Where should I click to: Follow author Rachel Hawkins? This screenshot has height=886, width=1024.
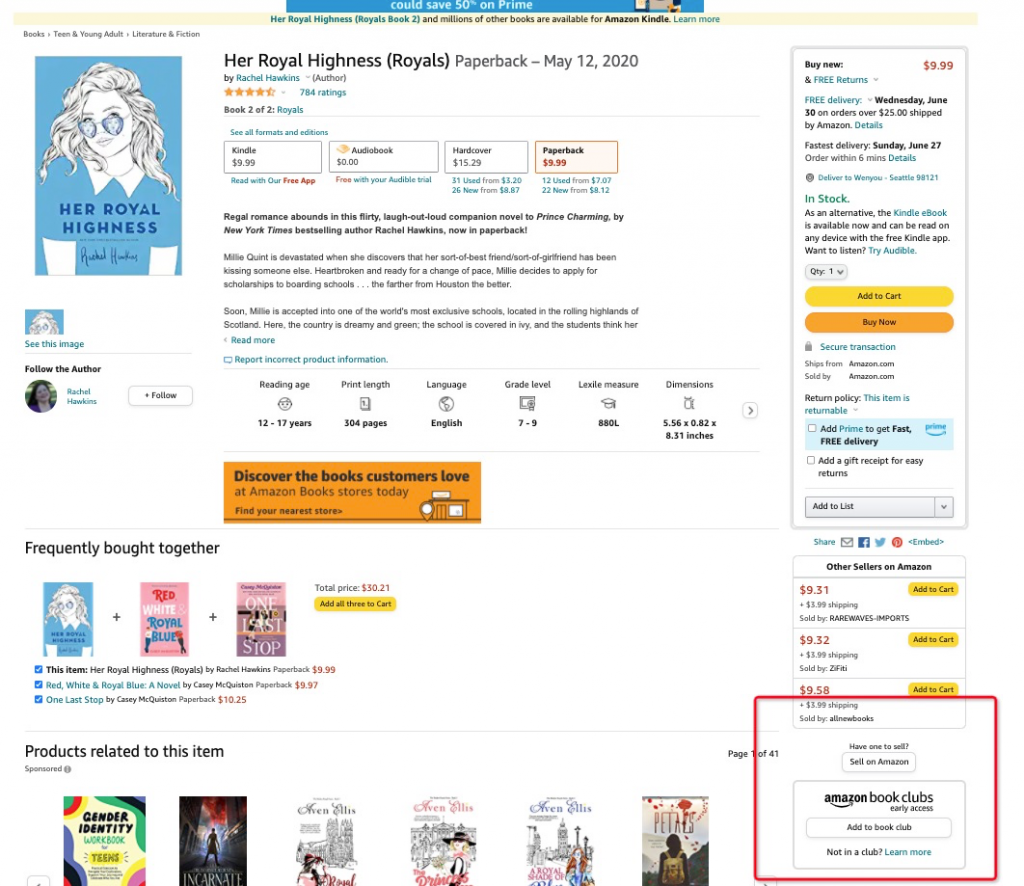pyautogui.click(x=160, y=396)
